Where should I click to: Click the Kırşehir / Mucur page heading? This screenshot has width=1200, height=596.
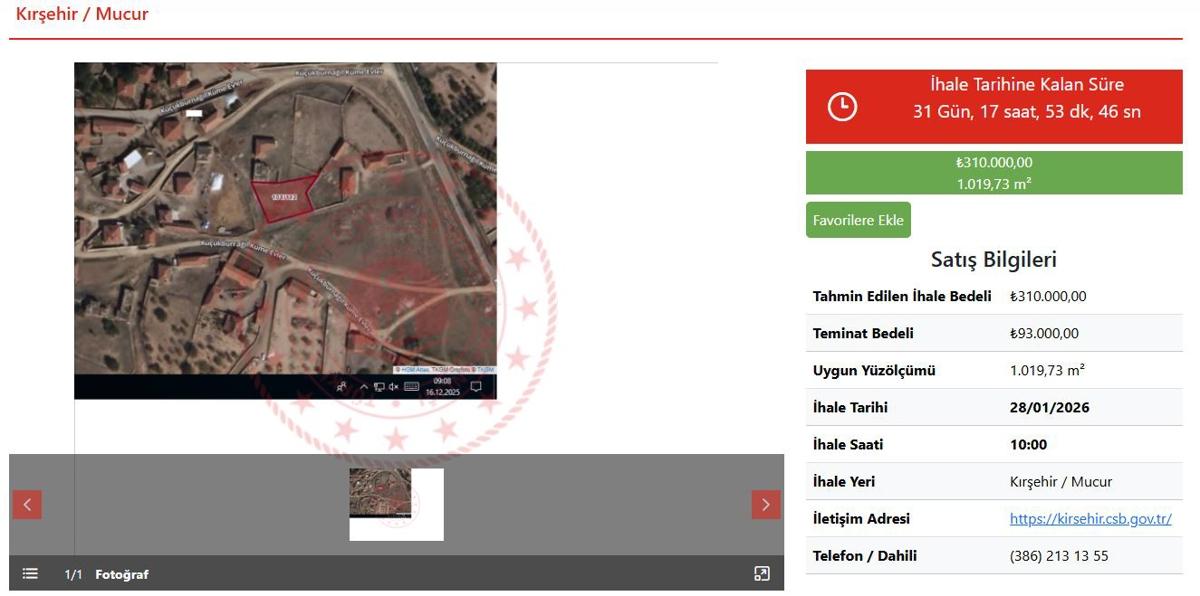coord(82,14)
